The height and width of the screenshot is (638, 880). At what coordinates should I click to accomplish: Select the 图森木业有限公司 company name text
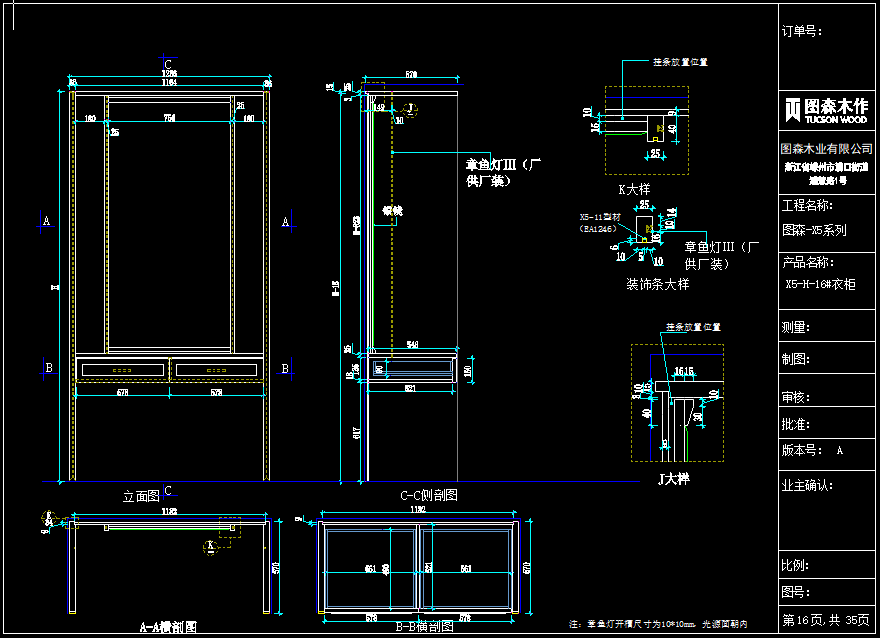coord(826,148)
